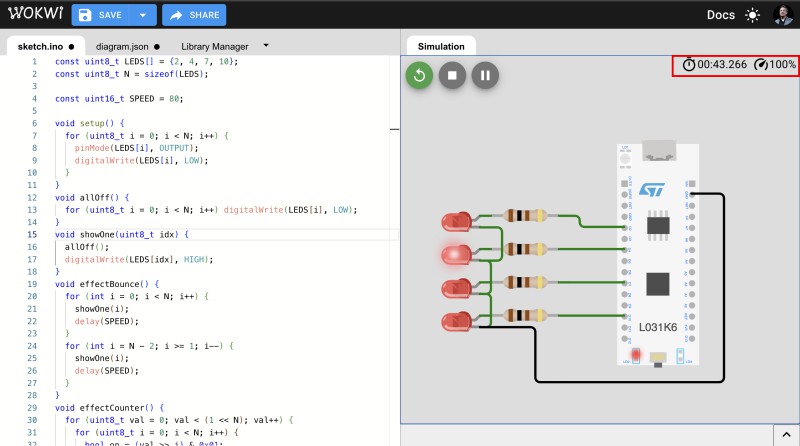Click the ST logo on the Nucleo board
The height and width of the screenshot is (446, 800).
tap(652, 190)
